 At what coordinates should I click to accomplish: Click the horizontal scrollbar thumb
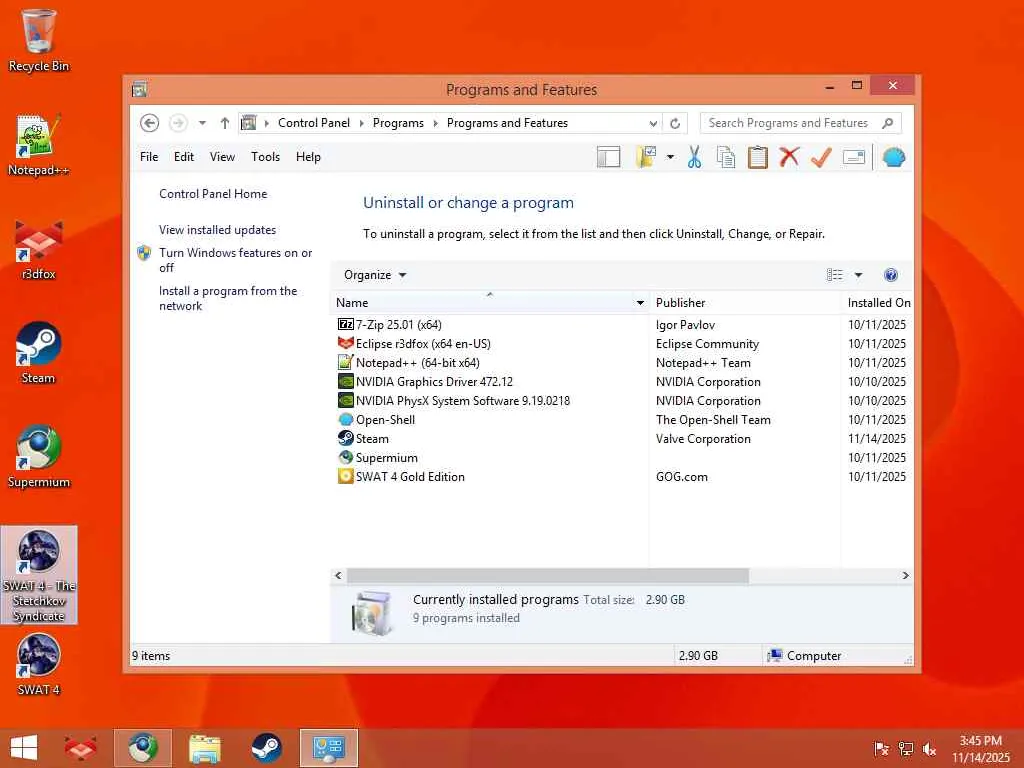[x=547, y=575]
